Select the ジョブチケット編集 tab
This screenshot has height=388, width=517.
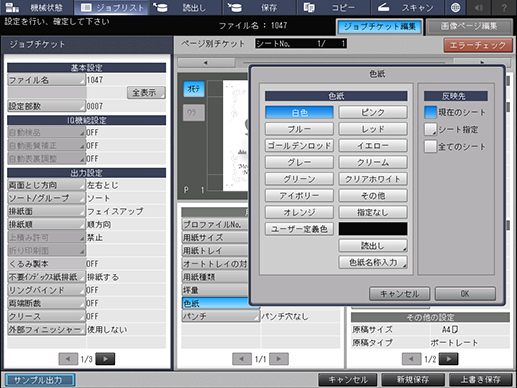coord(380,27)
